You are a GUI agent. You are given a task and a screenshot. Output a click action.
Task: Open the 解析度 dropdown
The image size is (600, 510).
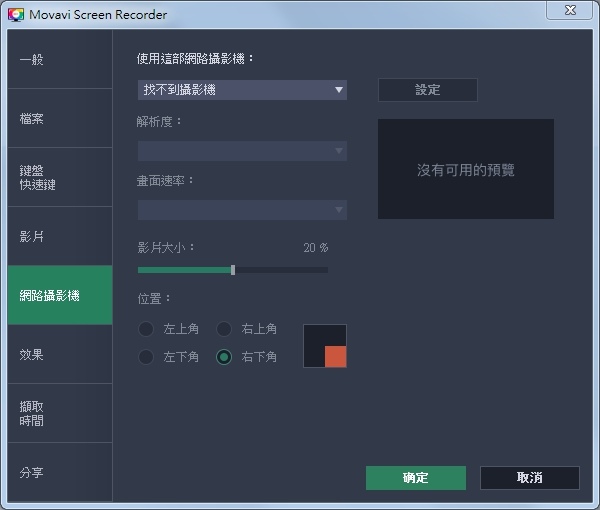pos(242,151)
